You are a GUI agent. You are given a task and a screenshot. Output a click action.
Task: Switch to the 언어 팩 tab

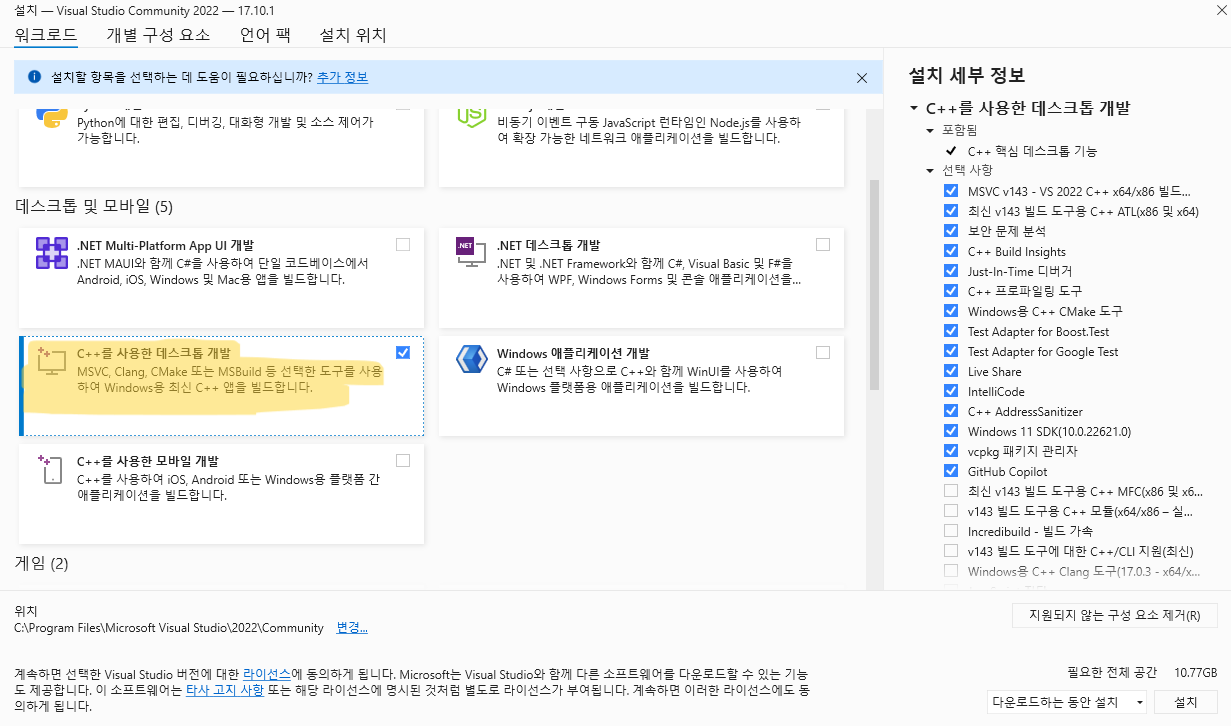coord(265,35)
